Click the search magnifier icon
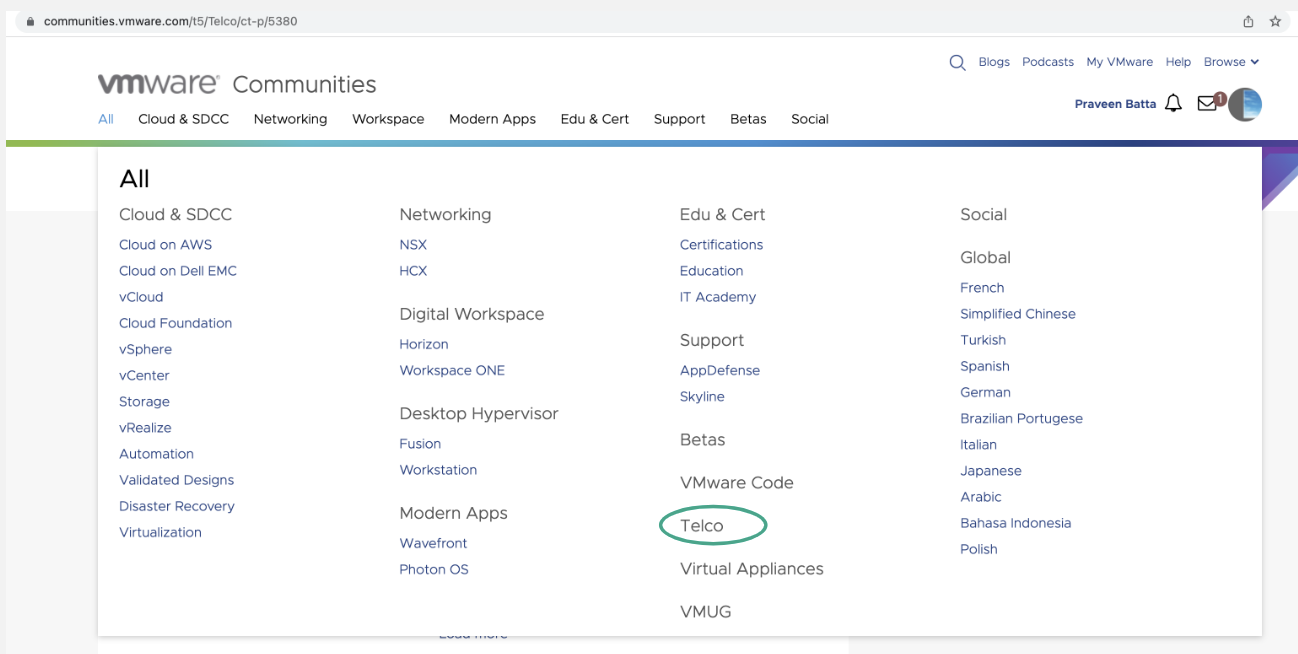The image size is (1298, 654). click(x=957, y=62)
